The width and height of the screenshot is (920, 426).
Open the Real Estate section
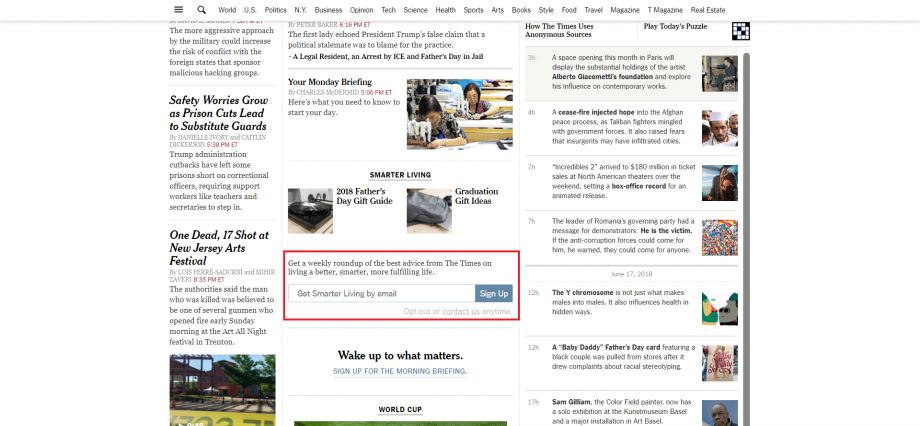tap(708, 10)
